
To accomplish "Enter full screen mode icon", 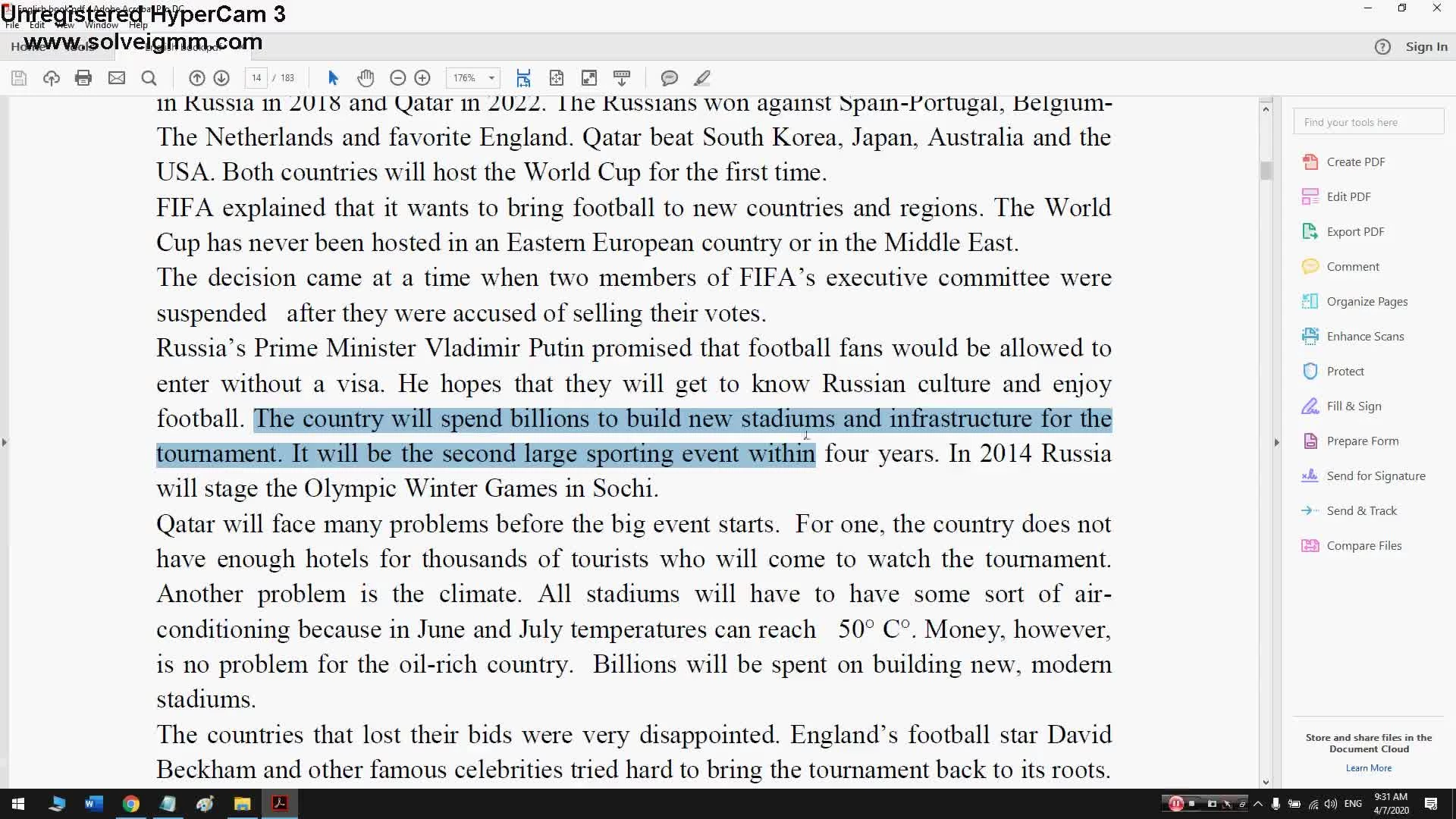I will [x=589, y=78].
